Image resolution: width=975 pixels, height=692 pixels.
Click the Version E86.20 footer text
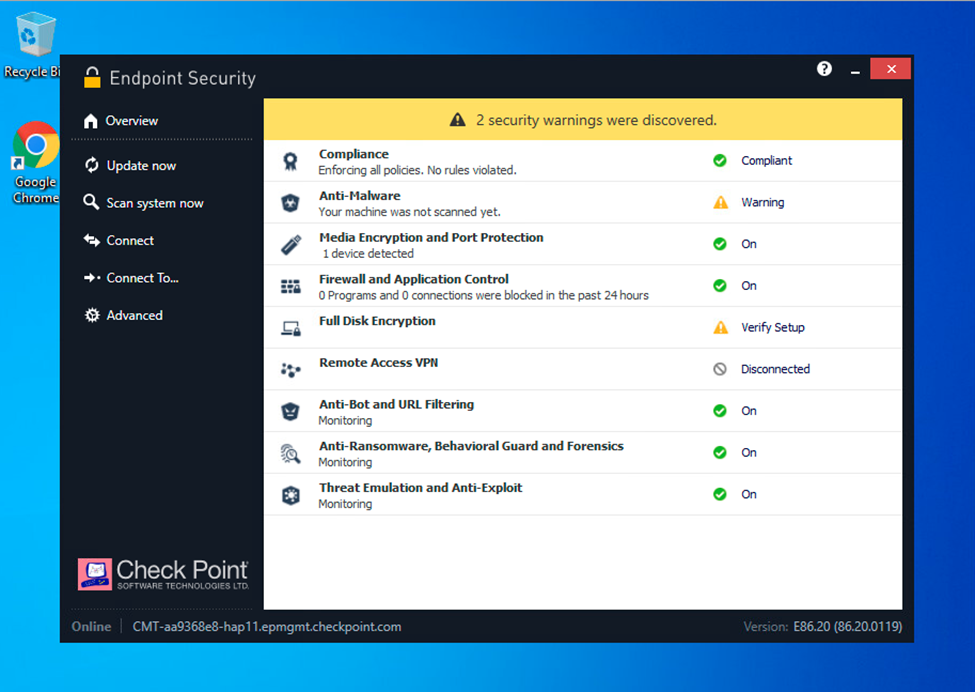click(823, 627)
